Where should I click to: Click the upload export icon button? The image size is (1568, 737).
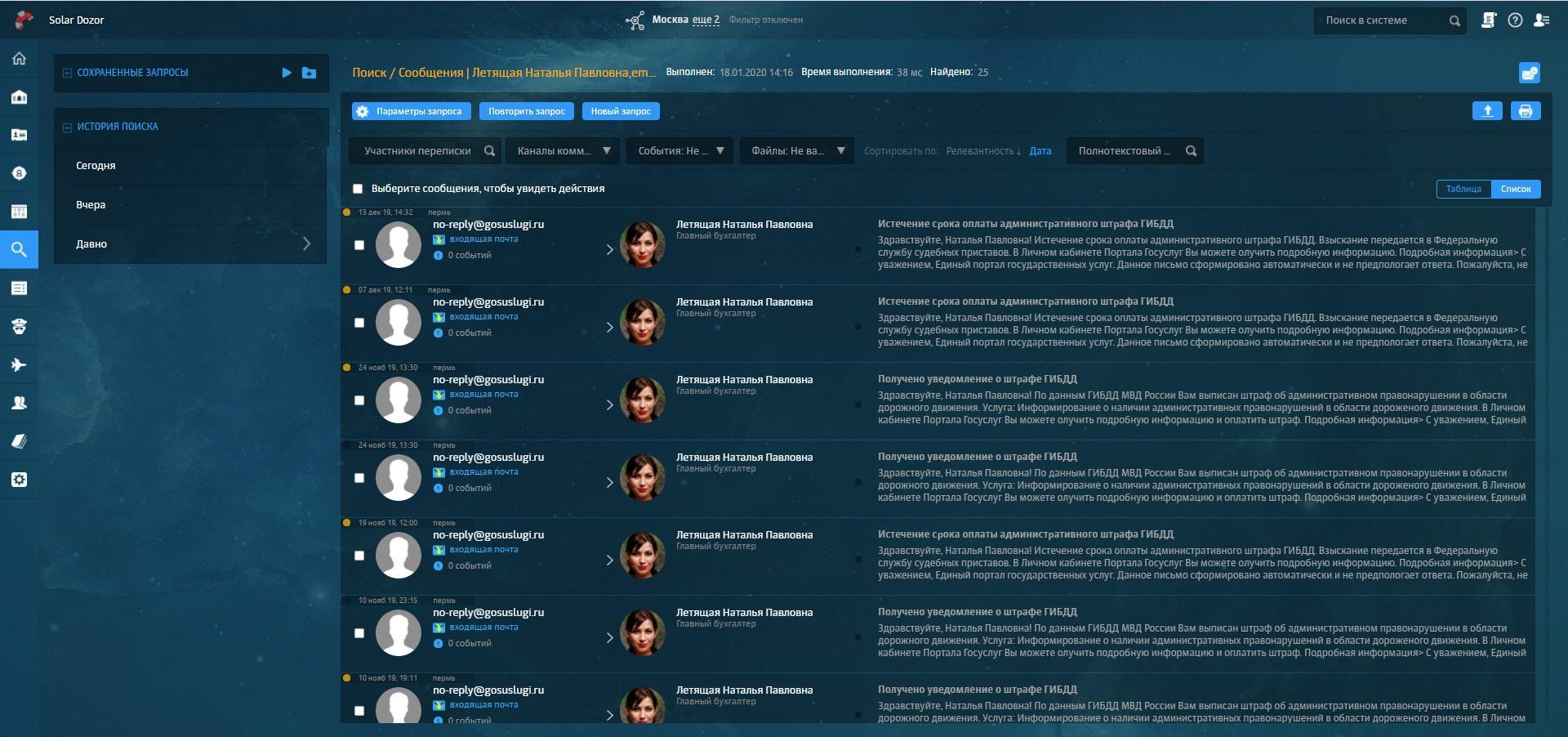coord(1487,111)
